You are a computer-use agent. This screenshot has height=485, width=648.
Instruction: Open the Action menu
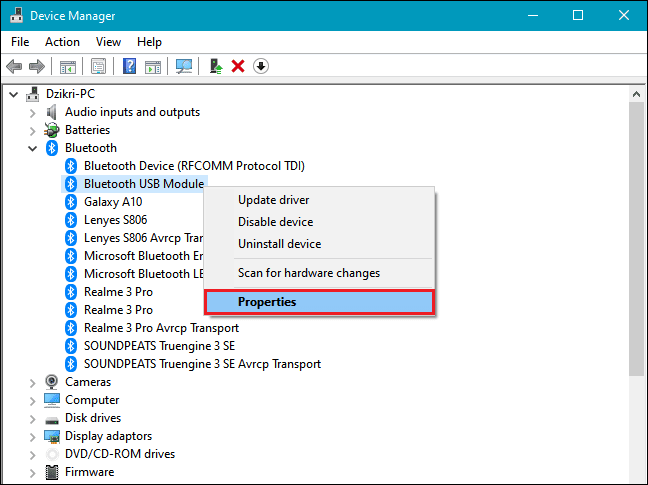(x=62, y=42)
